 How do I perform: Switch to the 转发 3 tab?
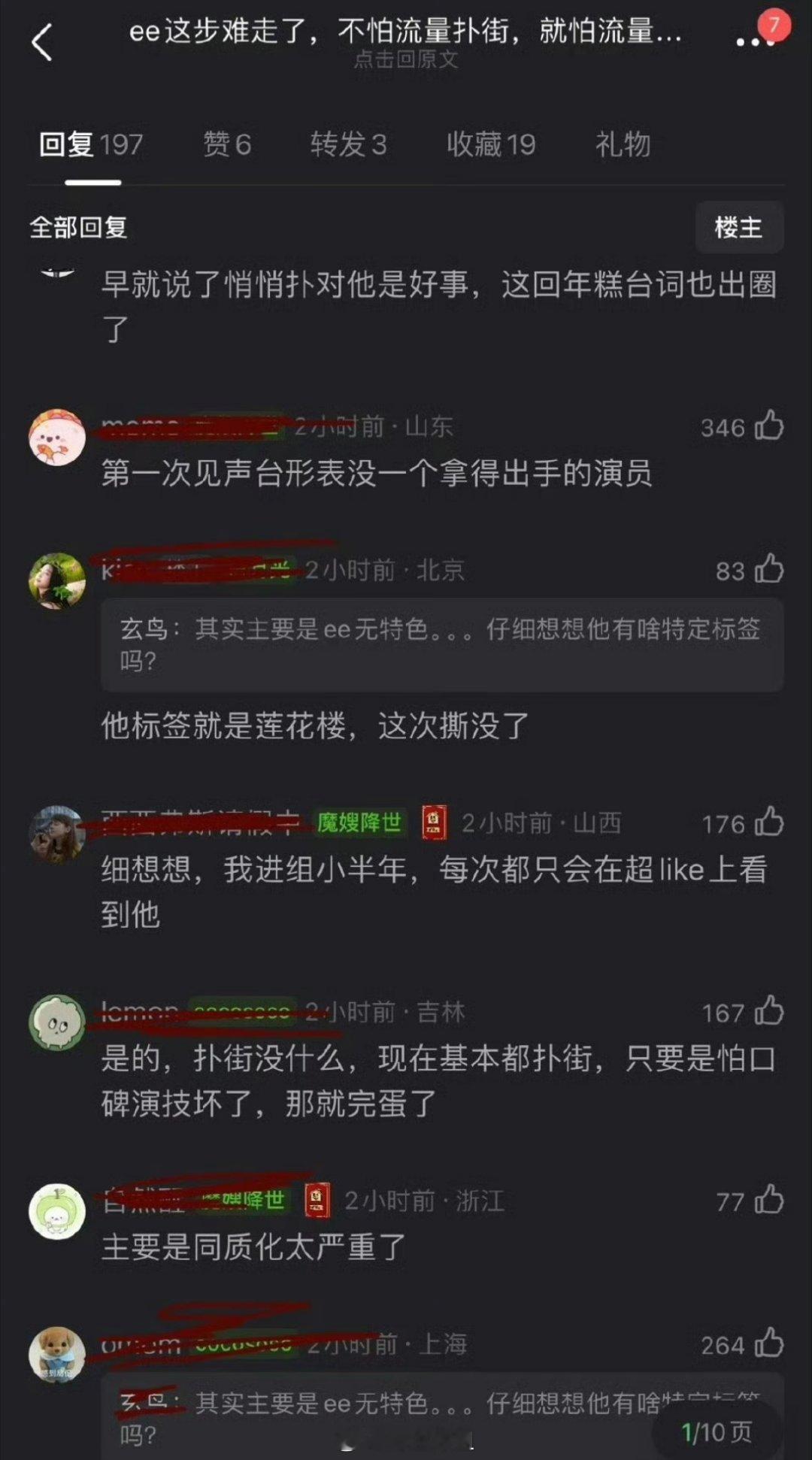coord(348,144)
